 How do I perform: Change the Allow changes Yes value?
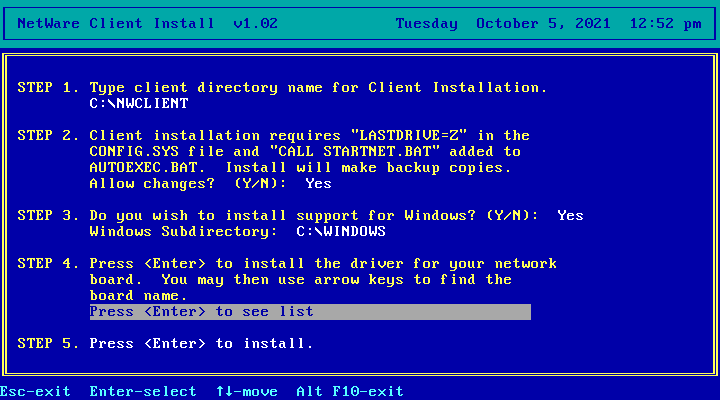click(318, 184)
